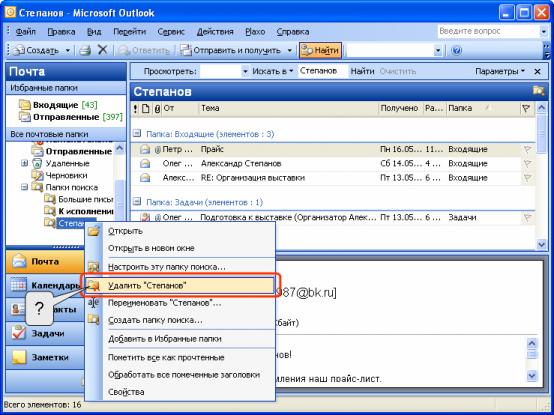
Task: Open the Правка menu
Action: 61,32
